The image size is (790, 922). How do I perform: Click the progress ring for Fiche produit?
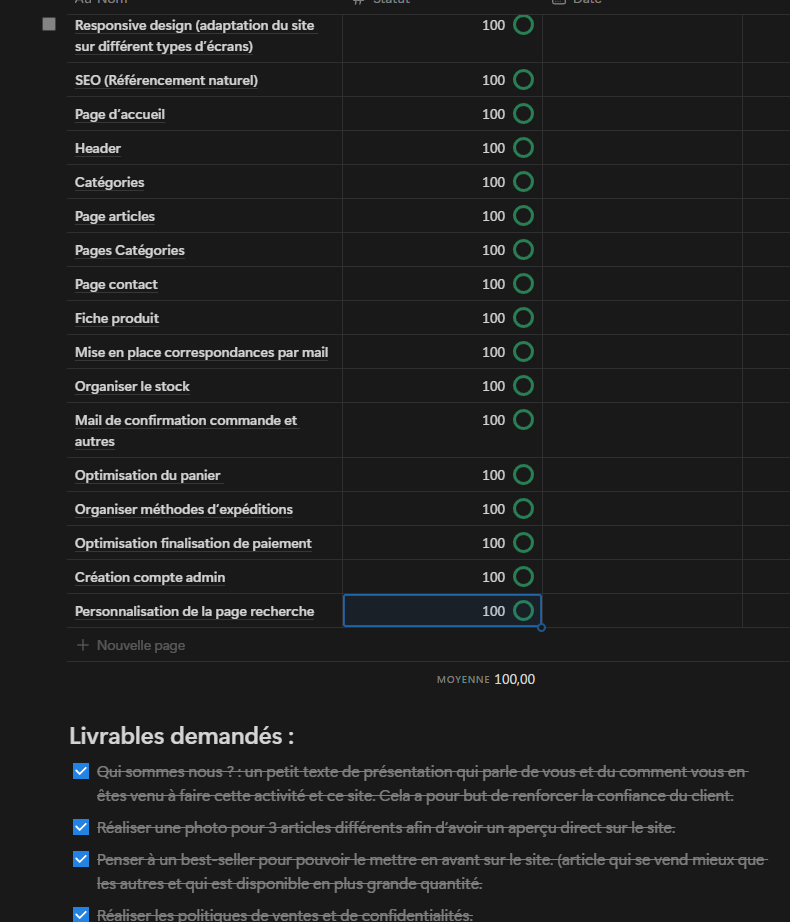523,318
